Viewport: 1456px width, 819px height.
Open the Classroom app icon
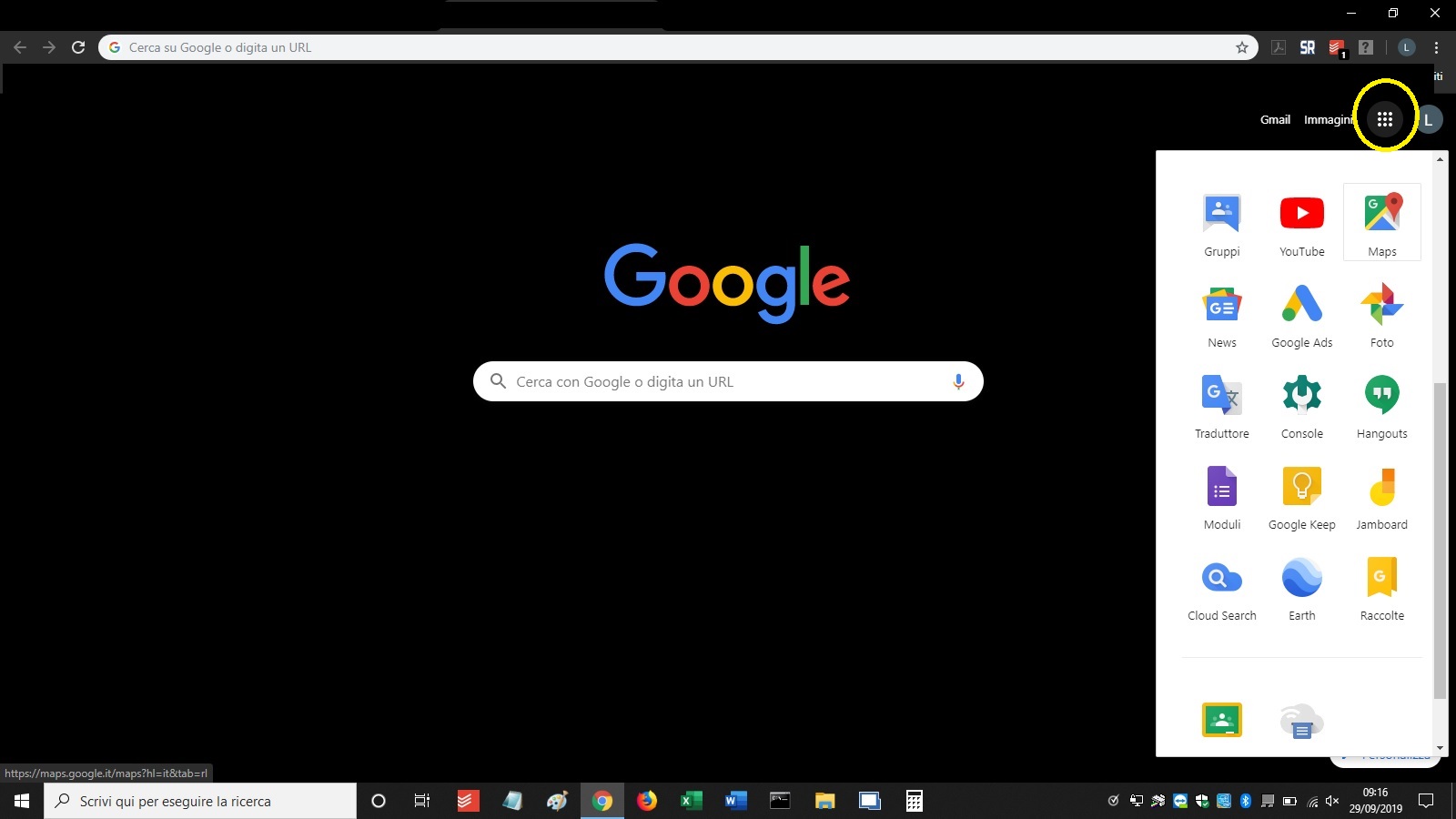coord(1222,720)
